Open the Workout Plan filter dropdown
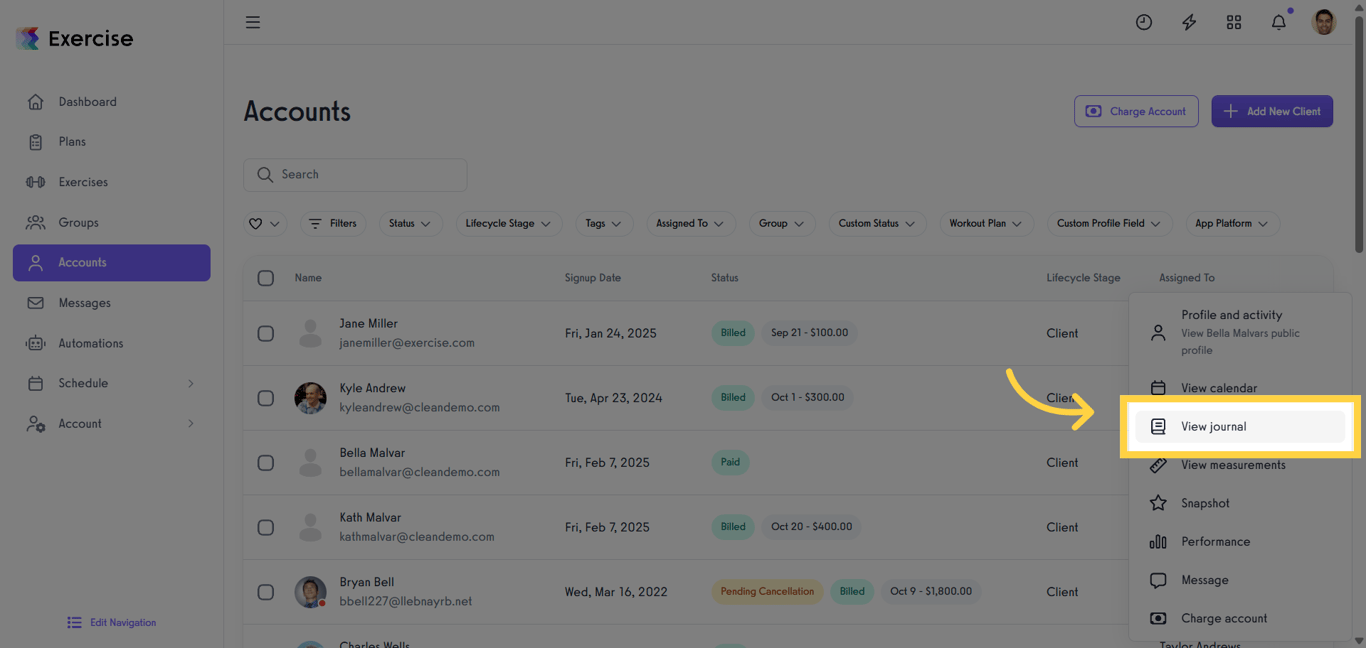 pyautogui.click(x=986, y=223)
